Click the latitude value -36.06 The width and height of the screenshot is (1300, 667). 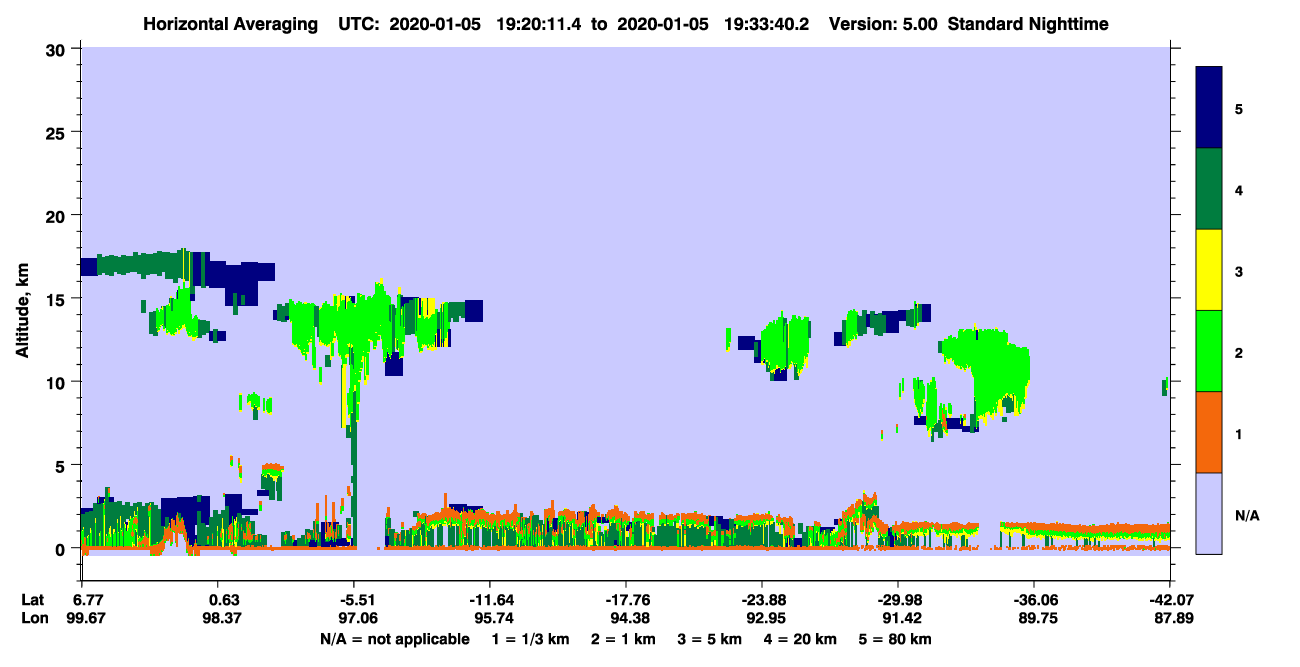[1035, 600]
